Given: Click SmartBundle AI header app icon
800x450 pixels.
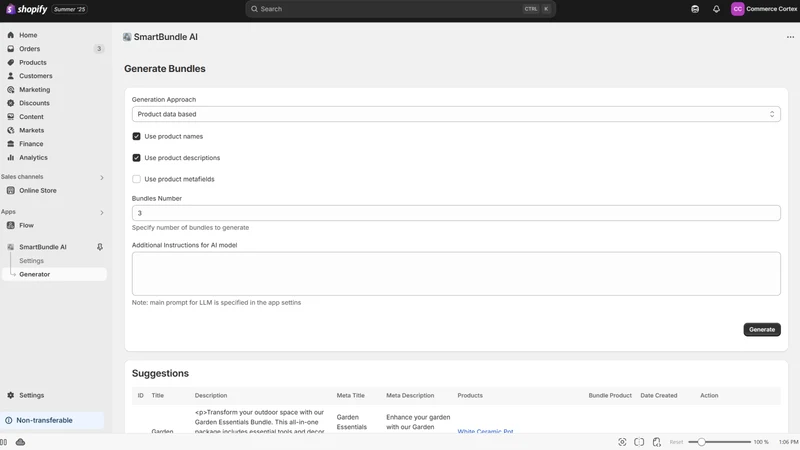Looking at the screenshot, I should pyautogui.click(x=127, y=37).
